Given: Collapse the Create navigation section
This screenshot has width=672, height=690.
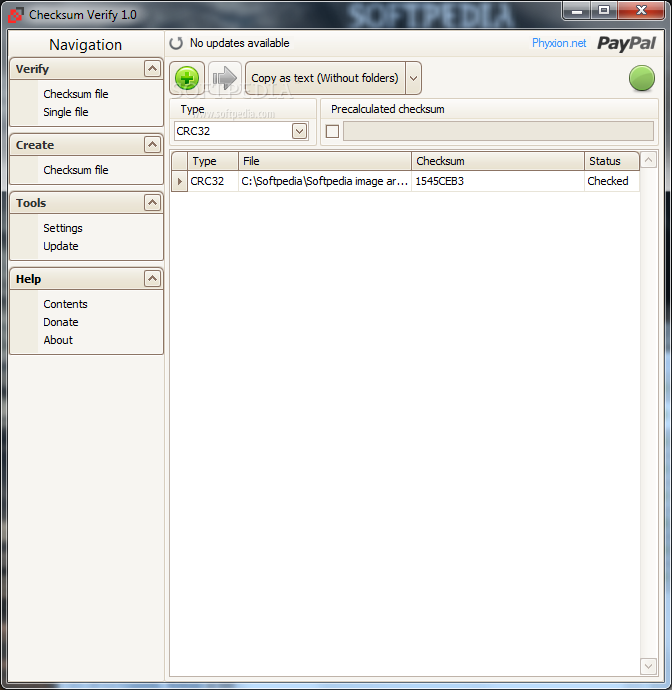Looking at the screenshot, I should point(152,144).
